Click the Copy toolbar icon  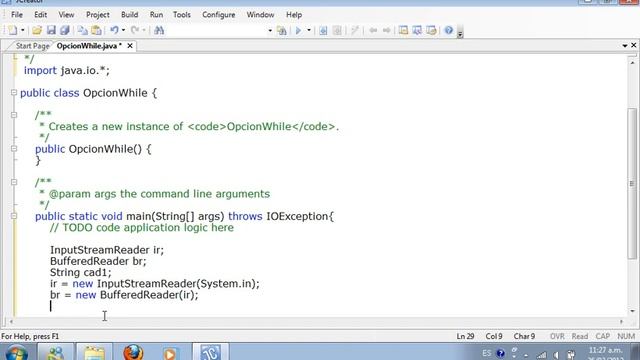coord(82,30)
